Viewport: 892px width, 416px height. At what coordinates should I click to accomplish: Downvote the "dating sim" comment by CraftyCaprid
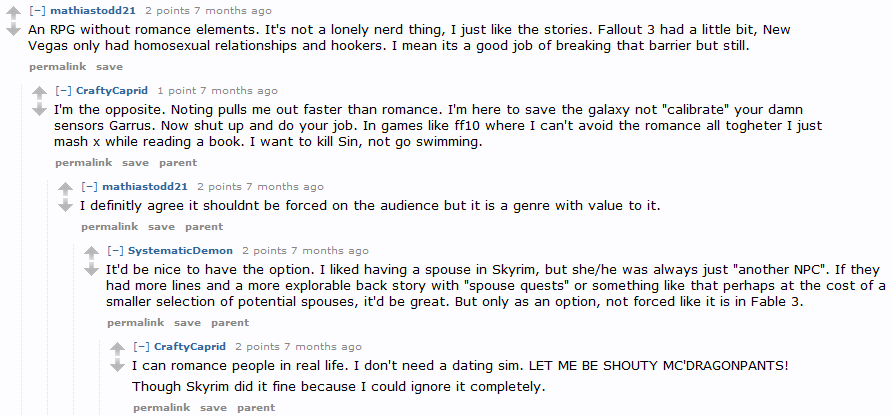click(117, 365)
